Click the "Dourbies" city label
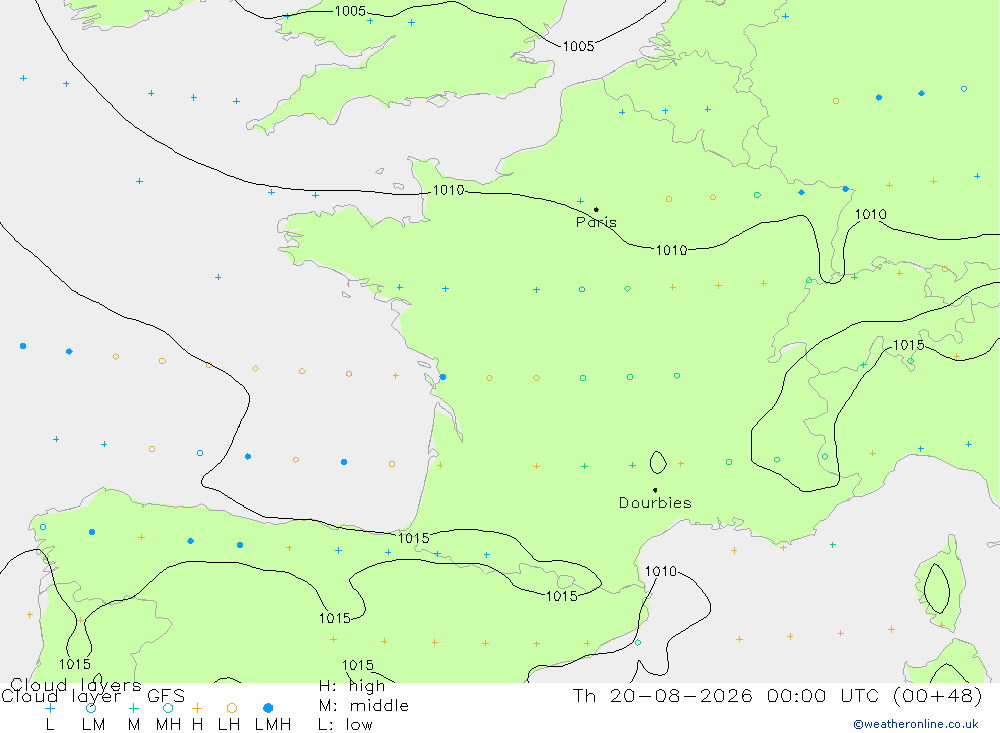The width and height of the screenshot is (1000, 733). click(655, 503)
